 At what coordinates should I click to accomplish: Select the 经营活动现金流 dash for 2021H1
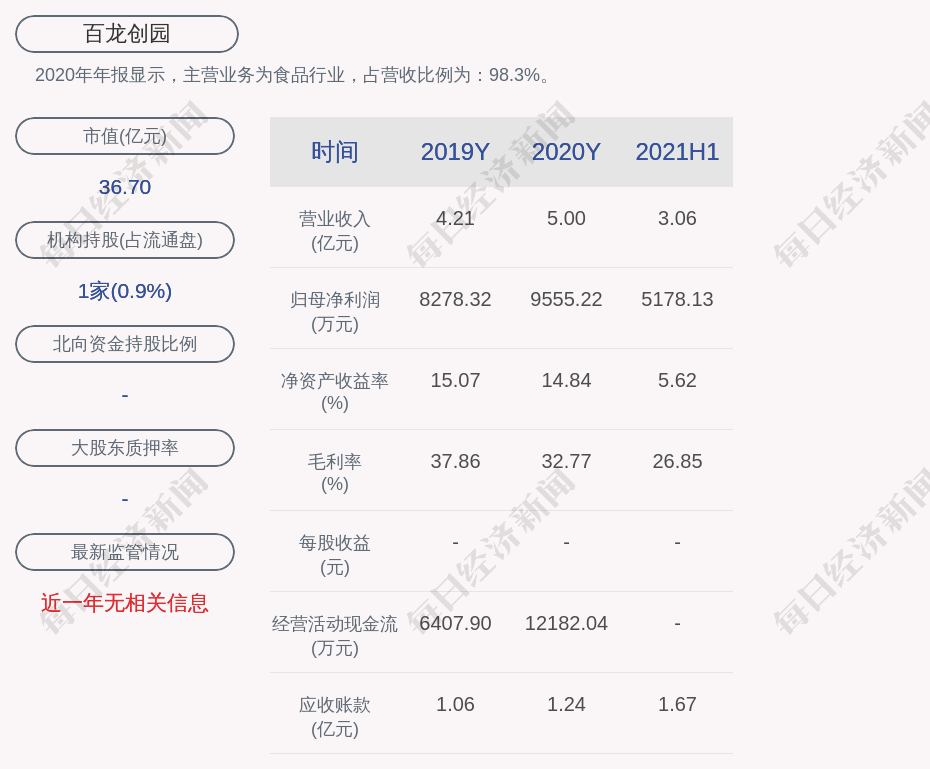677,623
